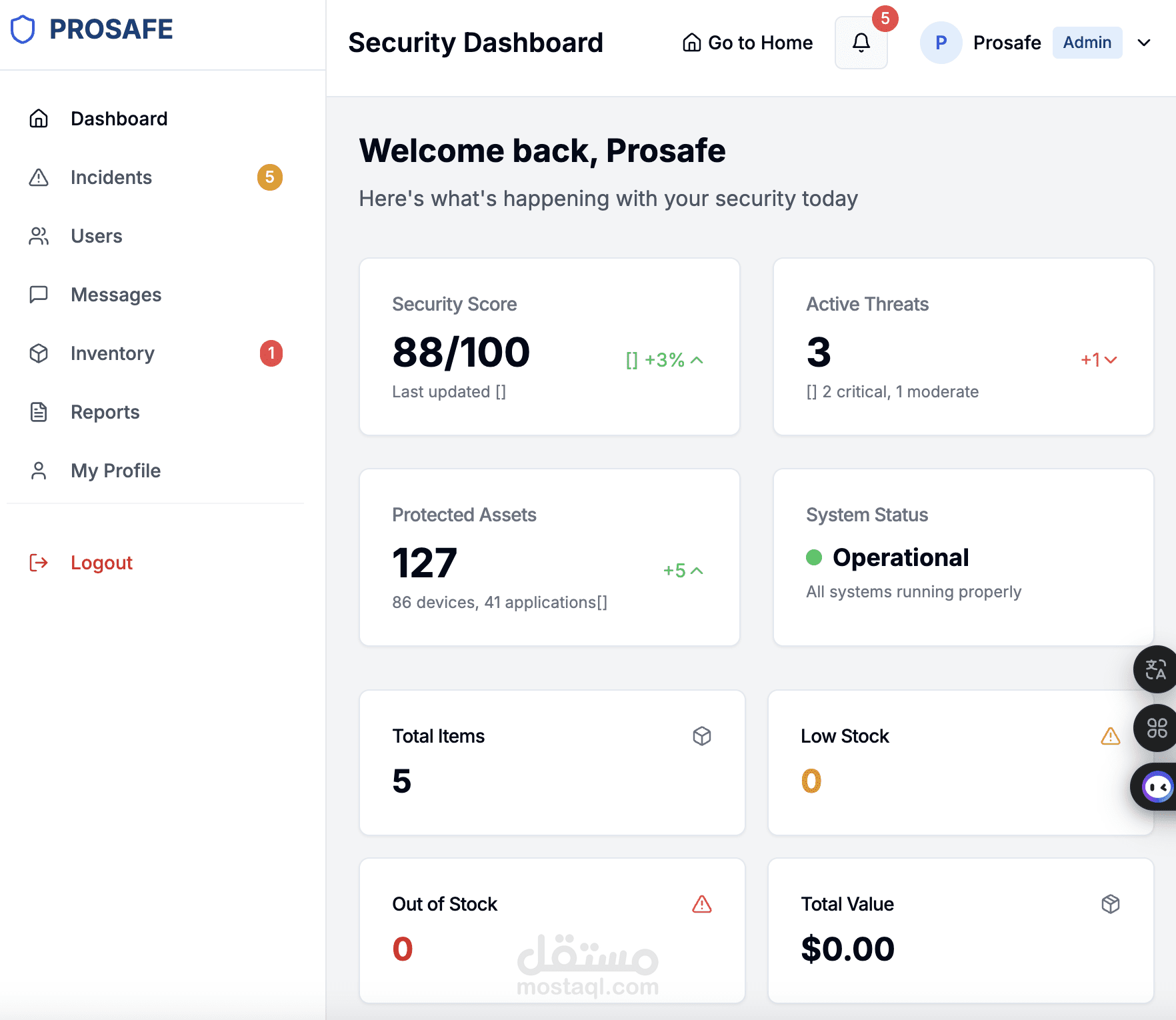Click the Total Items box icon

pyautogui.click(x=702, y=736)
